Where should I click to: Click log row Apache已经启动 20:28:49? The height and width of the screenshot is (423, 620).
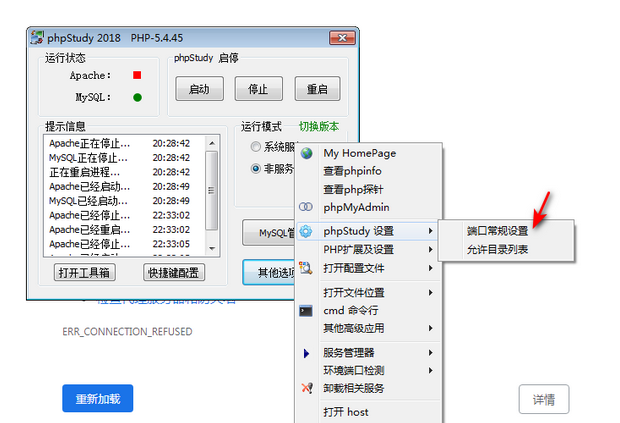[120, 187]
